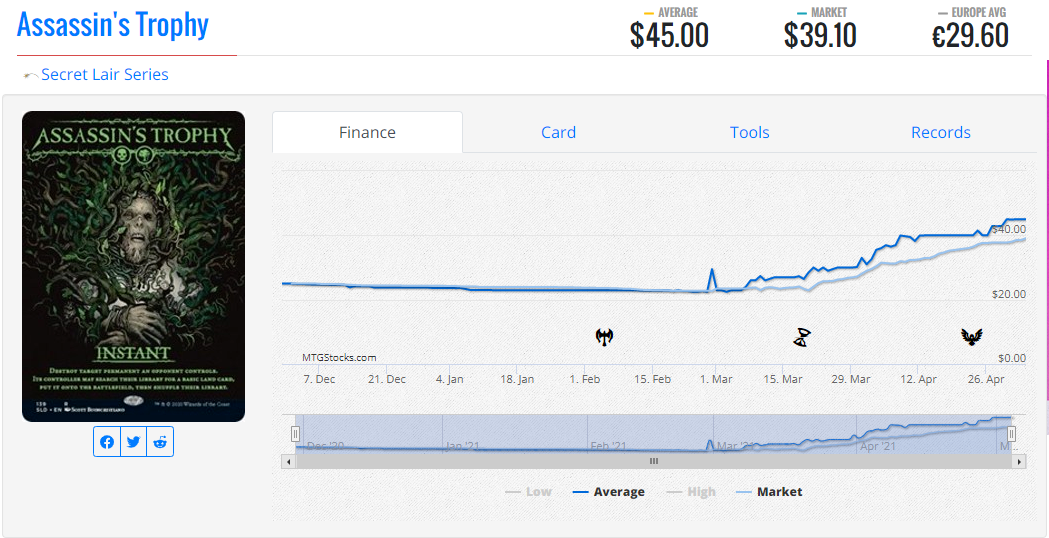Click the Assassin's Trophy title link
This screenshot has height=538, width=1049.
(x=113, y=24)
